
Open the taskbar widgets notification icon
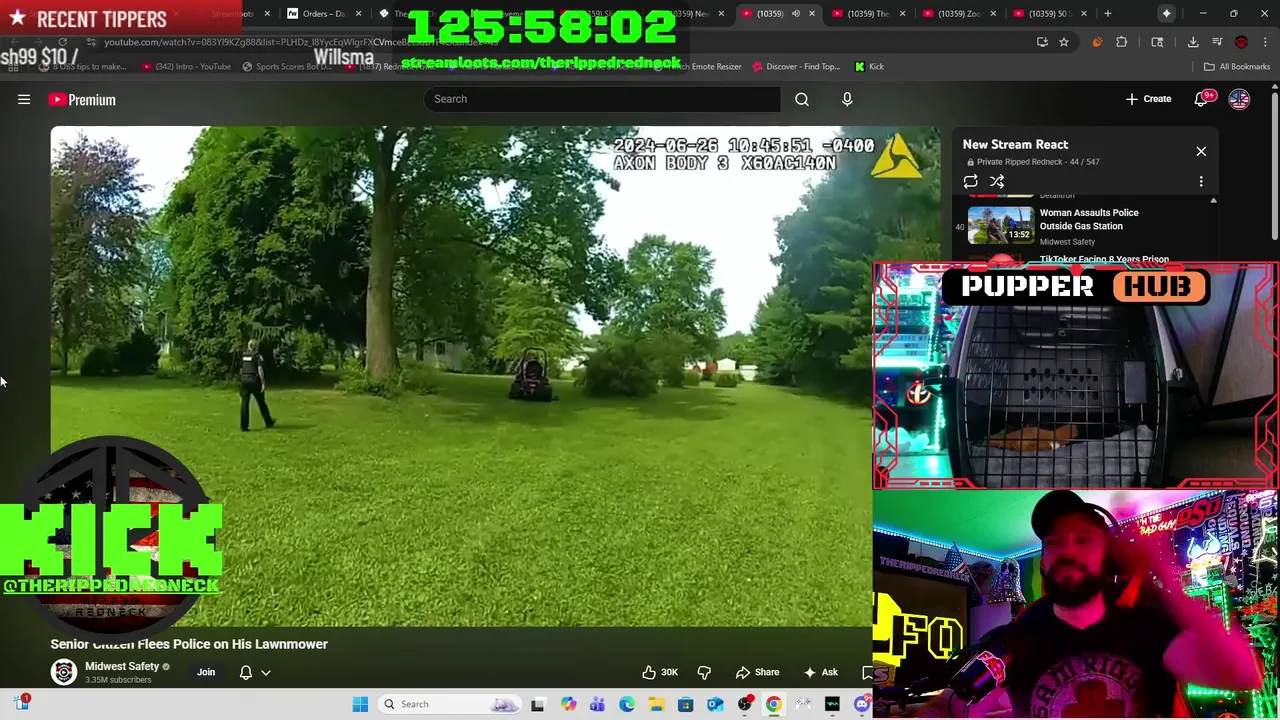click(x=22, y=703)
